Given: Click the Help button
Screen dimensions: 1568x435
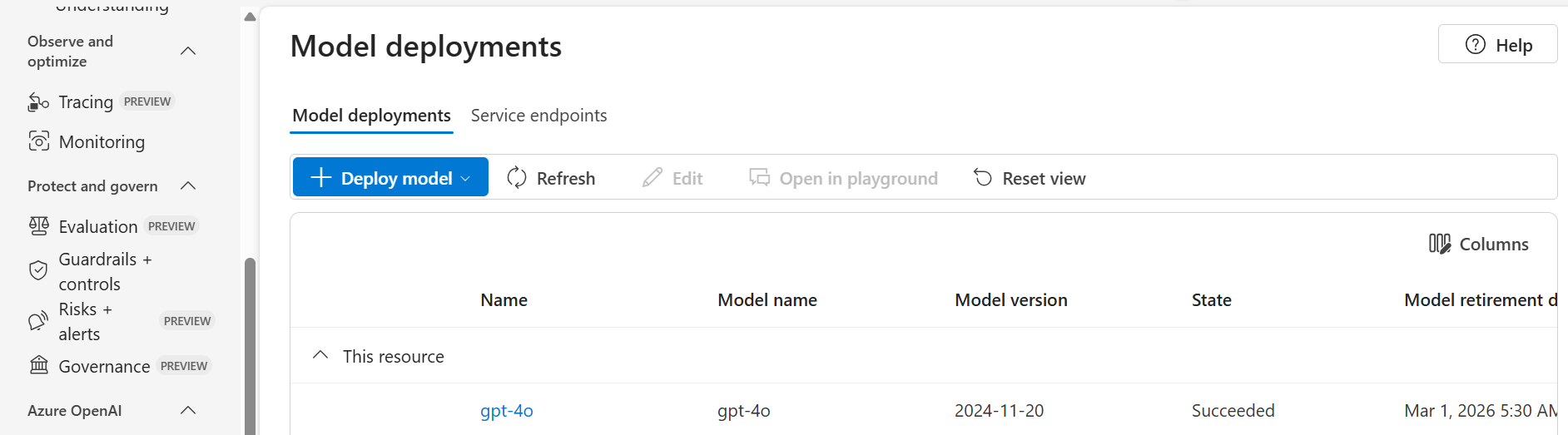Looking at the screenshot, I should 1498,44.
